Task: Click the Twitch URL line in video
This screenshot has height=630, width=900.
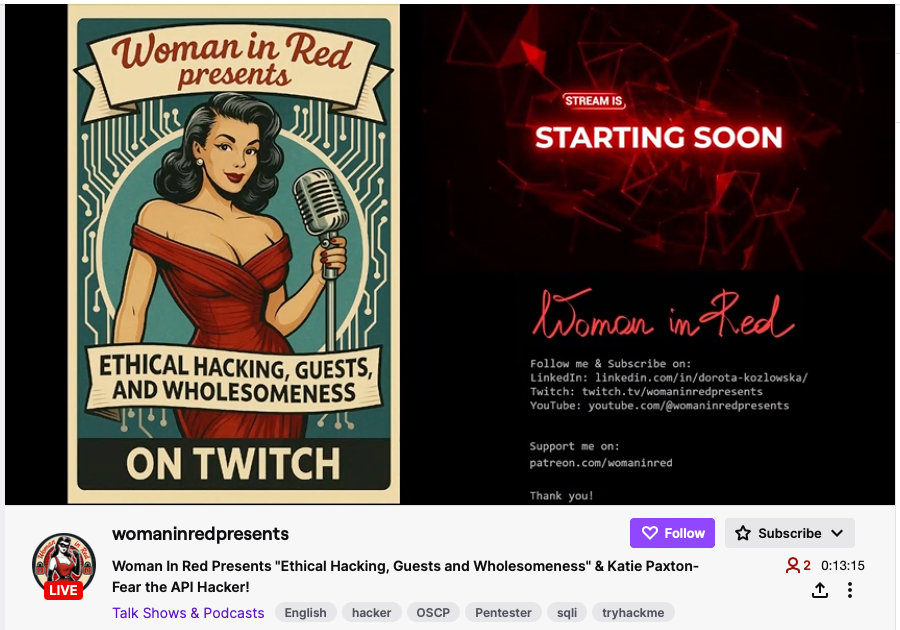Action: tap(646, 391)
